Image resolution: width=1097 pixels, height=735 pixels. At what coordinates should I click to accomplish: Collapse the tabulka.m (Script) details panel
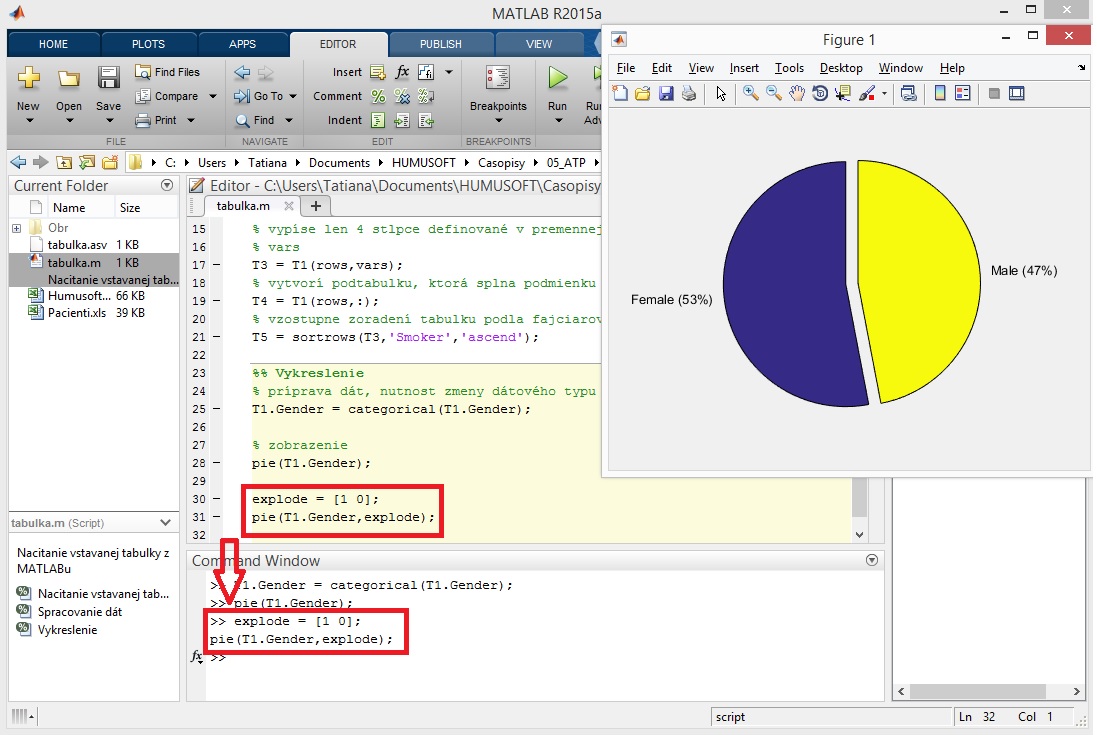[x=165, y=522]
